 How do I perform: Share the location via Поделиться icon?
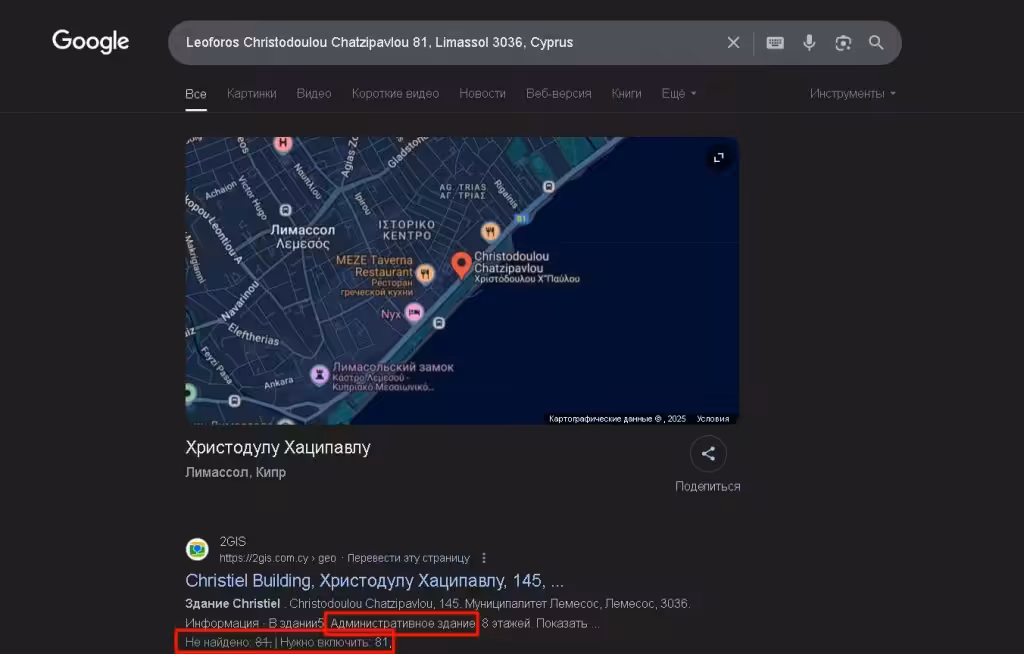click(x=708, y=453)
